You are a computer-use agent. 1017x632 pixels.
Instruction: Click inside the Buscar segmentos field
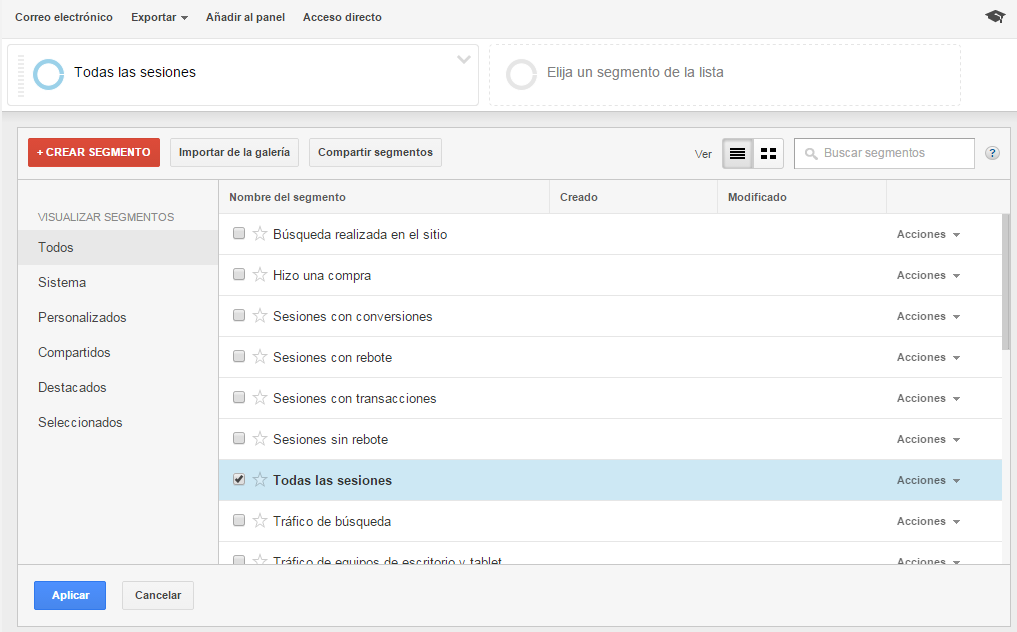point(890,153)
